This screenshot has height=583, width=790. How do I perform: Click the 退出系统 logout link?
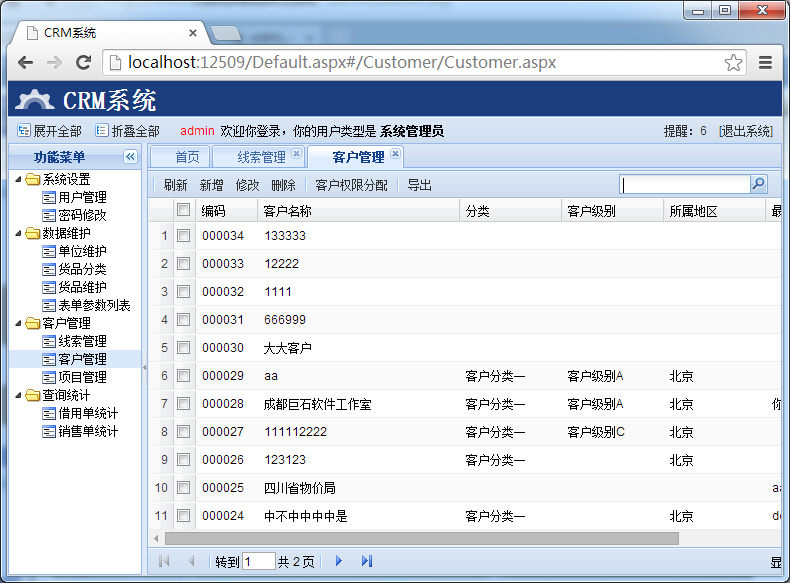click(746, 131)
